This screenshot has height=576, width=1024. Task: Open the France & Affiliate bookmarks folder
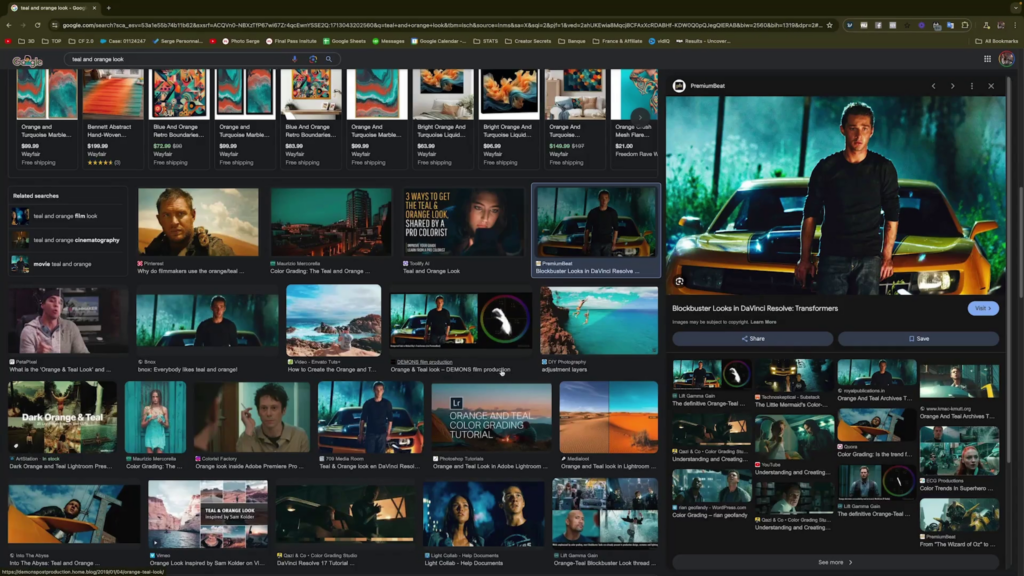click(617, 41)
